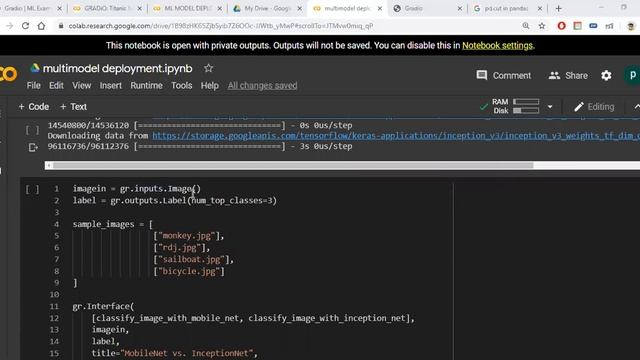Click the browser address bar URL

[x=220, y=26]
